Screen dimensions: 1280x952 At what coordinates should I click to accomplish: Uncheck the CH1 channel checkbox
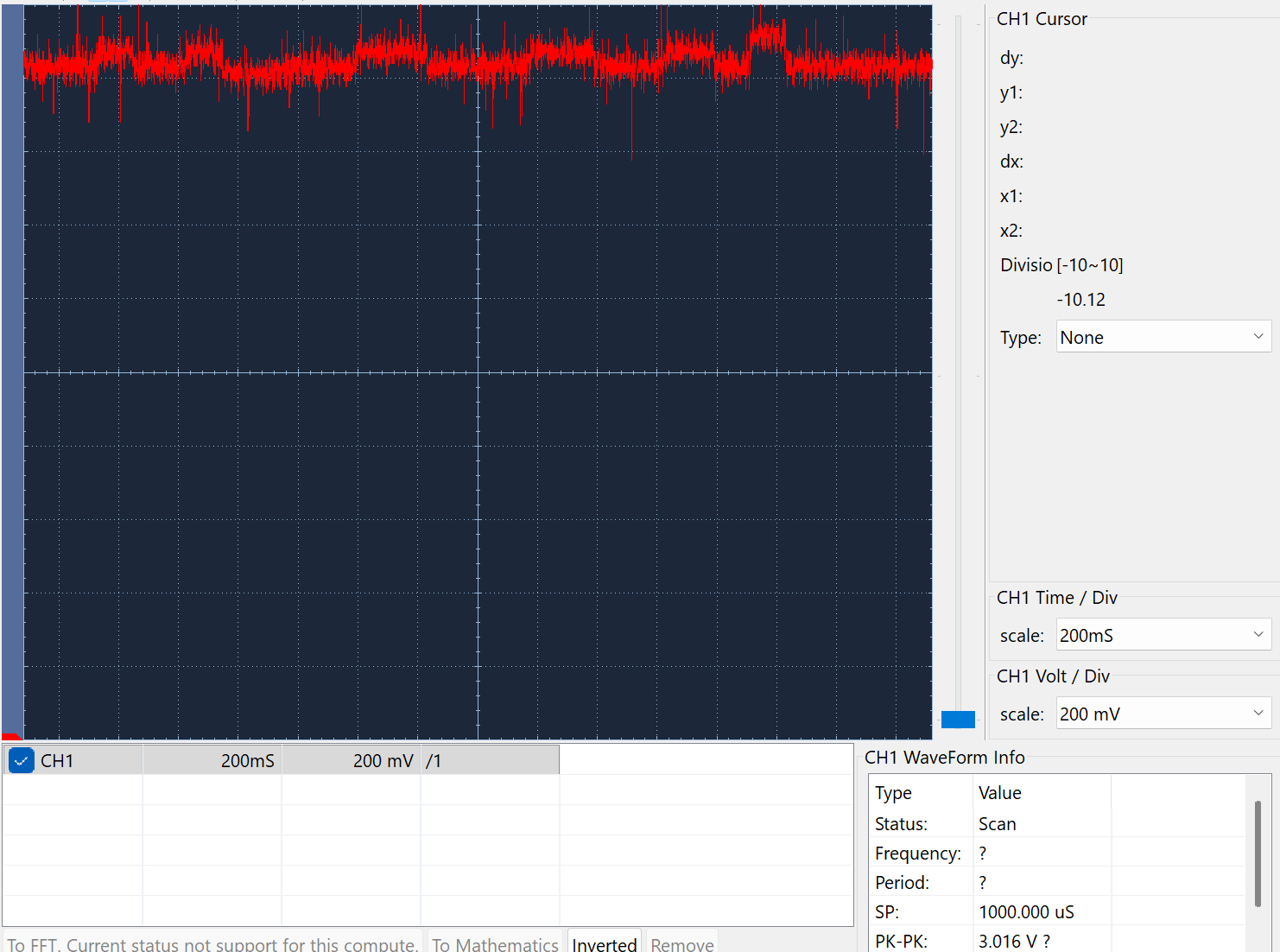21,760
